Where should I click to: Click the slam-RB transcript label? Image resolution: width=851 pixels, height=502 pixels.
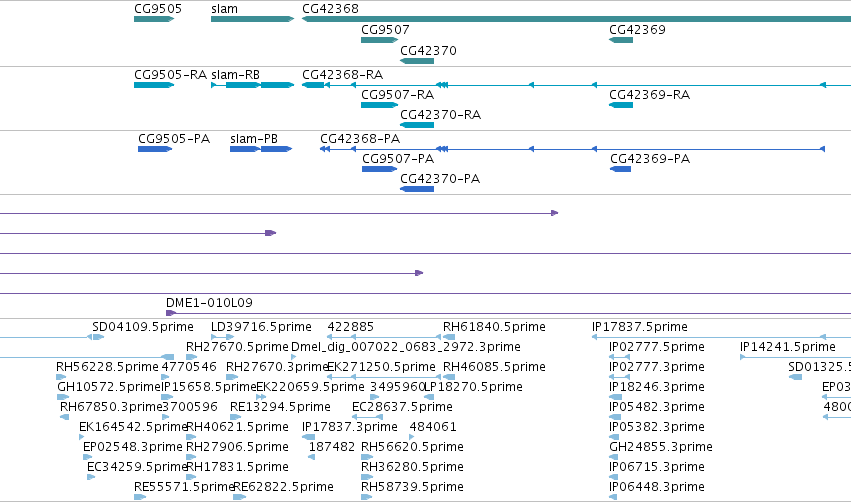(235, 74)
